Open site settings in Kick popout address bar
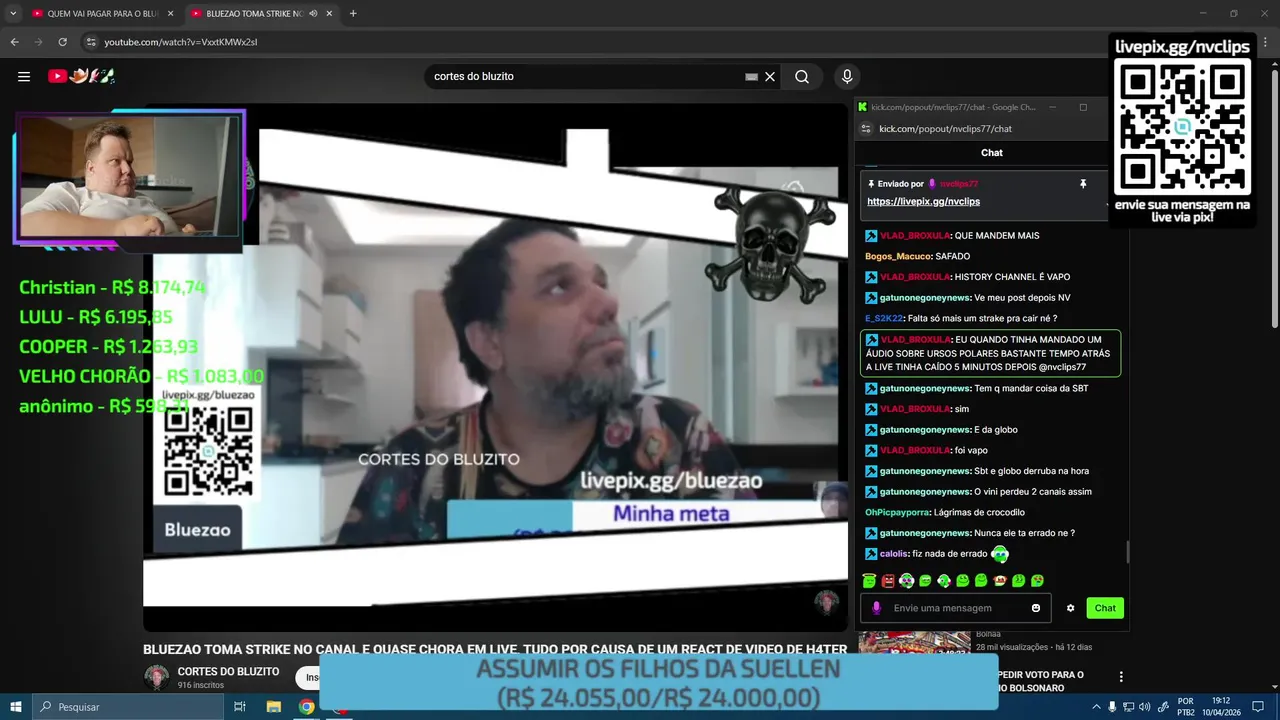Image resolution: width=1280 pixels, height=720 pixels. pyautogui.click(x=866, y=128)
